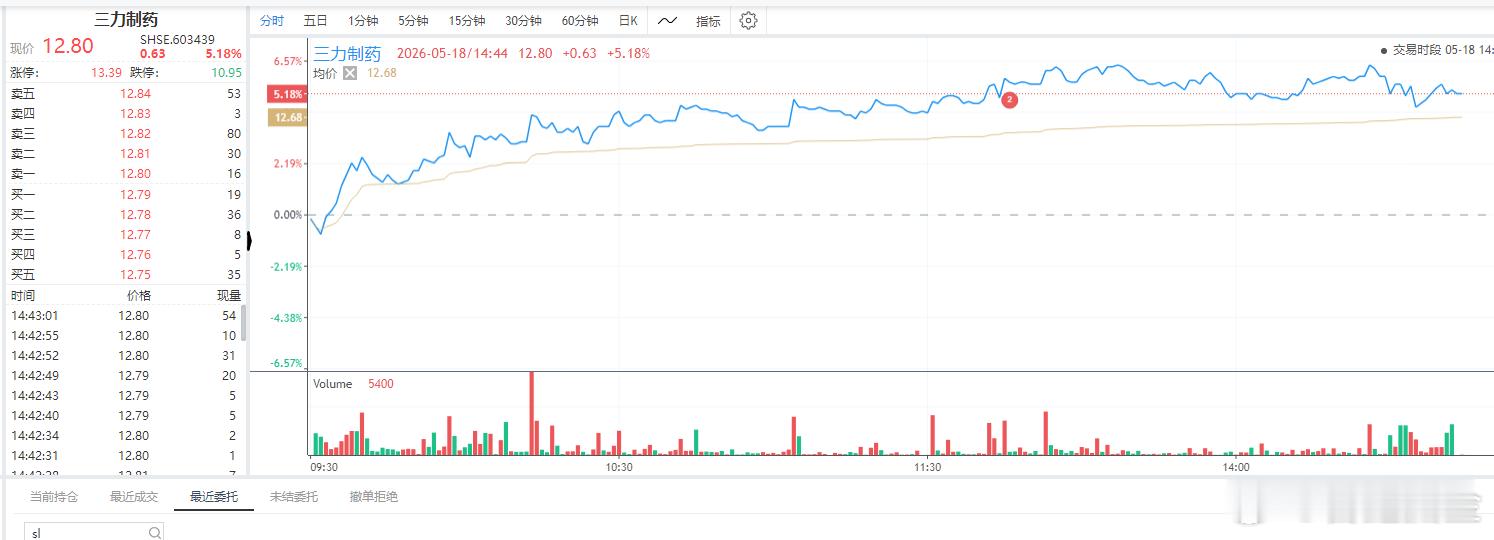This screenshot has width=1494, height=540.
Task: Select the 卖五 ask row at 12.84
Action: 126,93
